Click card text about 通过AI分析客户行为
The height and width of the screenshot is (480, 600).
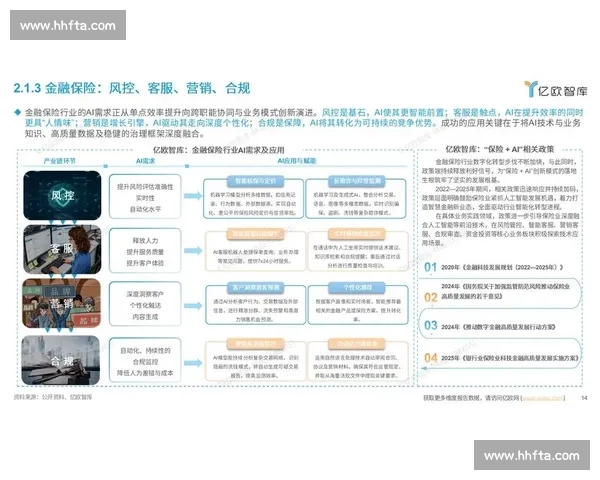click(256, 310)
